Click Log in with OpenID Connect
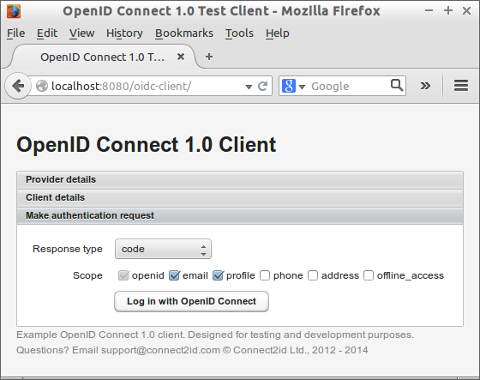 tap(191, 301)
